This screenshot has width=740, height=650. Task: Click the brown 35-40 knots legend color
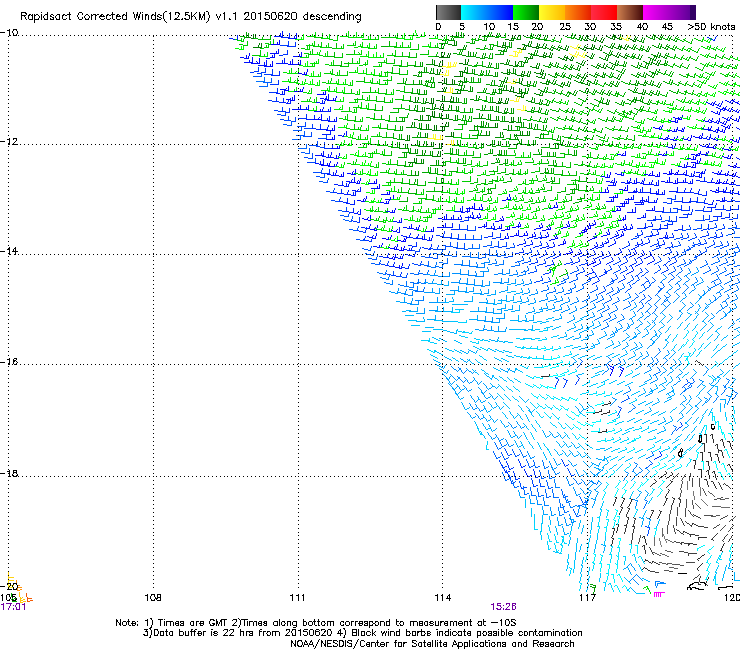630,12
